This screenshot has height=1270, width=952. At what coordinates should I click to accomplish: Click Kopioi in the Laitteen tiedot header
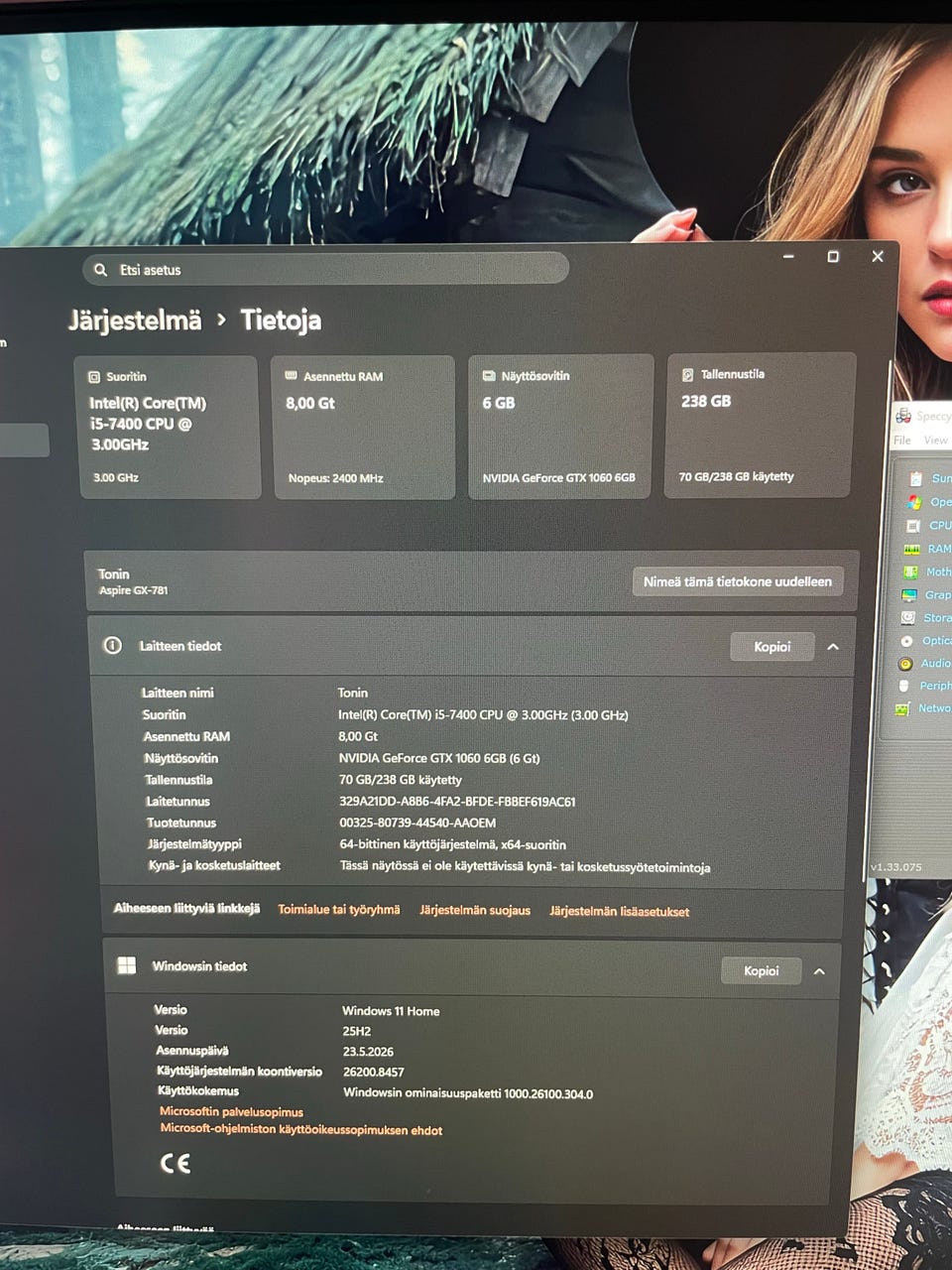pos(773,647)
